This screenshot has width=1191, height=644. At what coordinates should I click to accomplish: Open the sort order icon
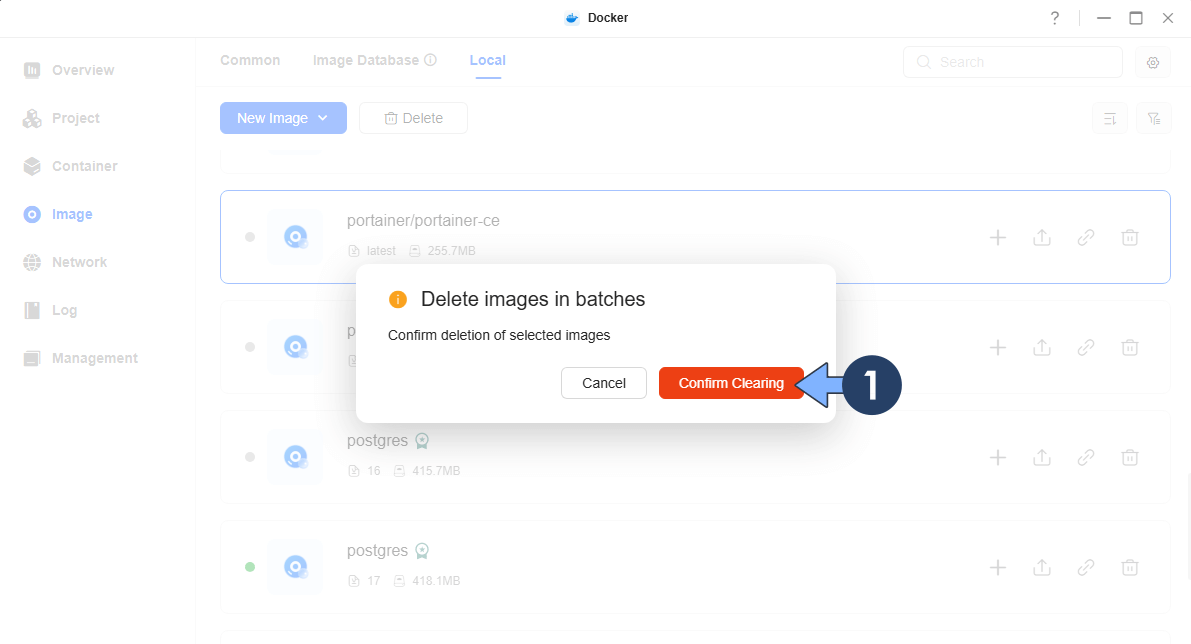pos(1110,118)
